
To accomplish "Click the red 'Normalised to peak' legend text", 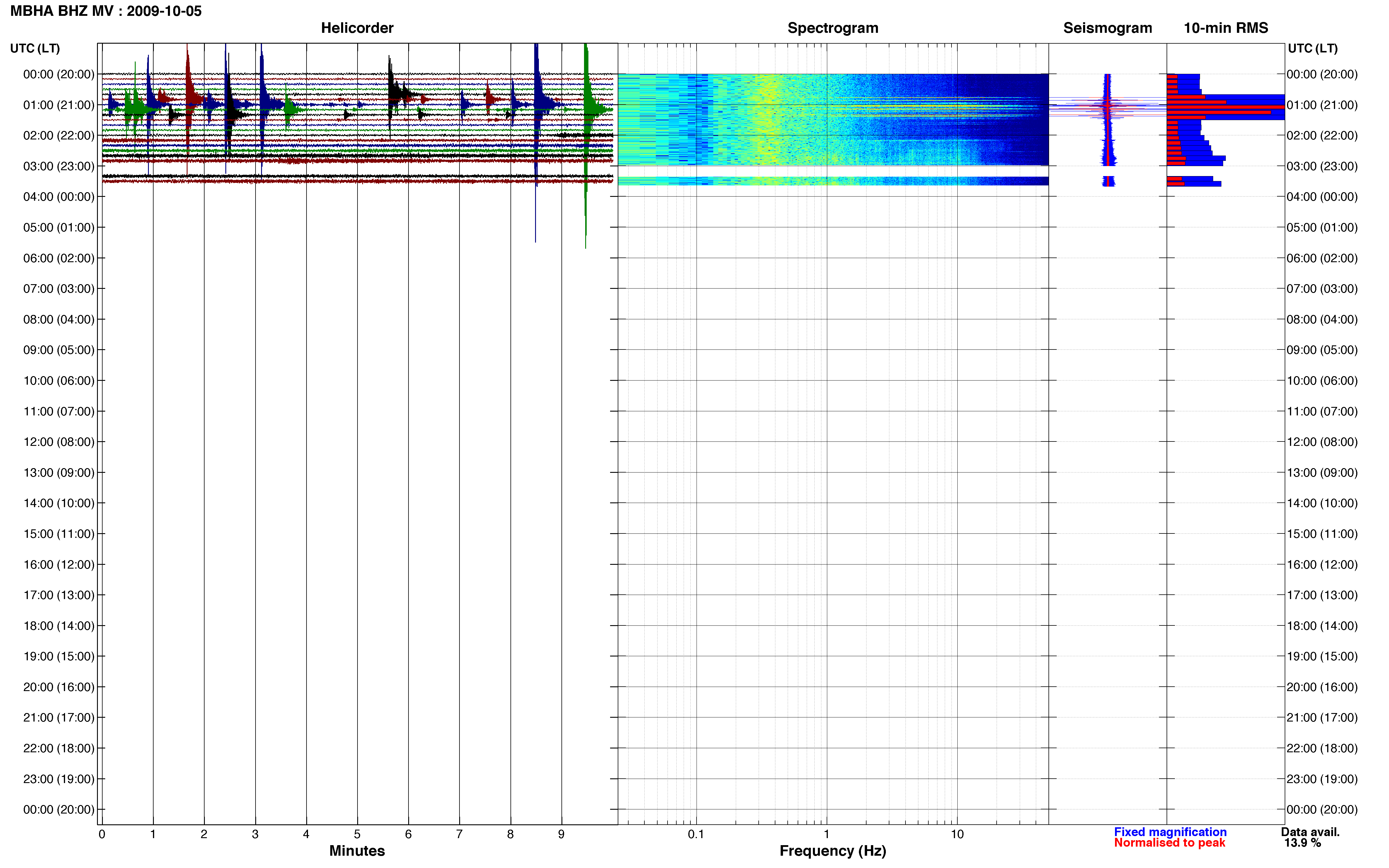I will pos(1169,843).
